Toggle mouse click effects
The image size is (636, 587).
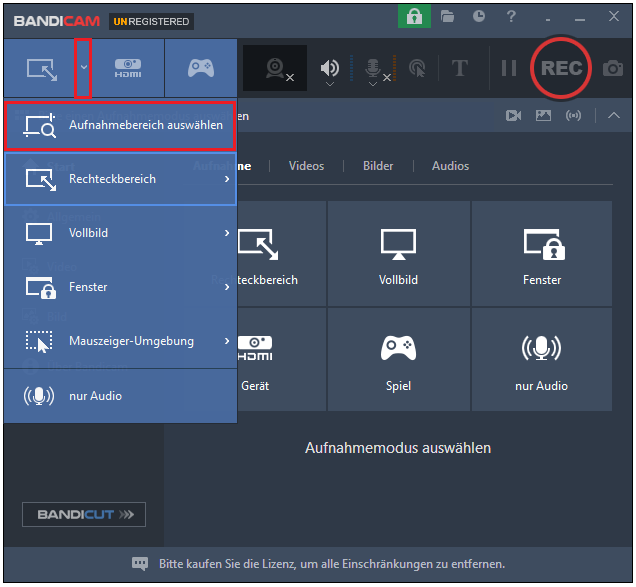click(x=417, y=68)
